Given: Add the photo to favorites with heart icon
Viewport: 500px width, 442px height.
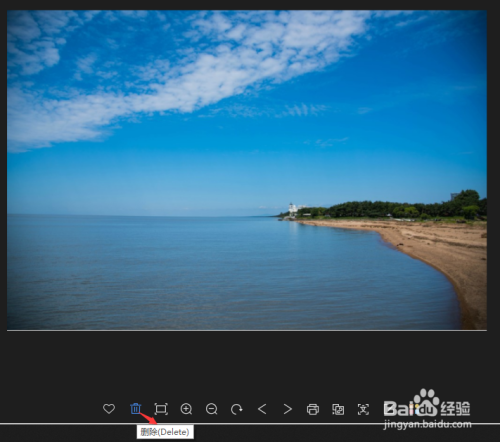Looking at the screenshot, I should click(x=109, y=409).
